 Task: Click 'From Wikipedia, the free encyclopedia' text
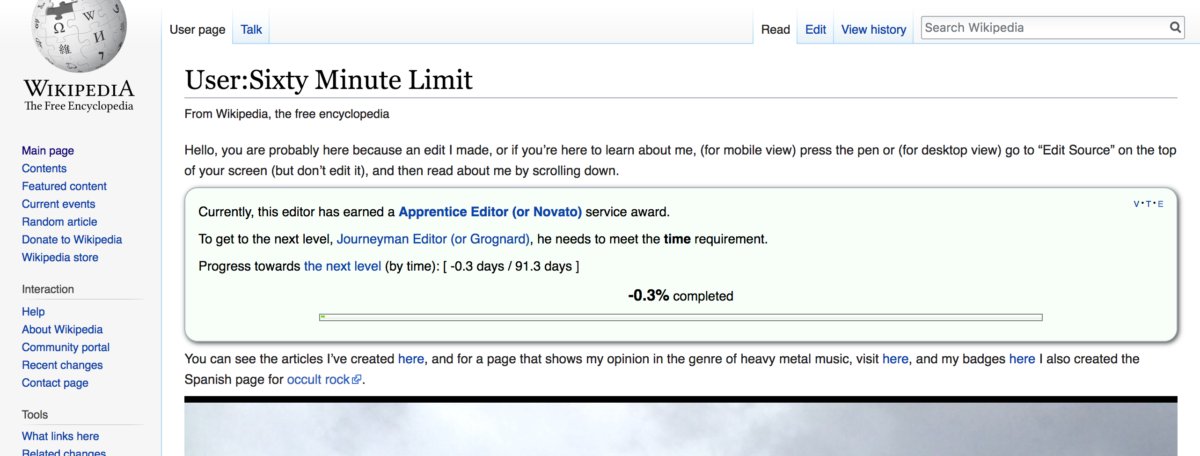click(x=287, y=114)
